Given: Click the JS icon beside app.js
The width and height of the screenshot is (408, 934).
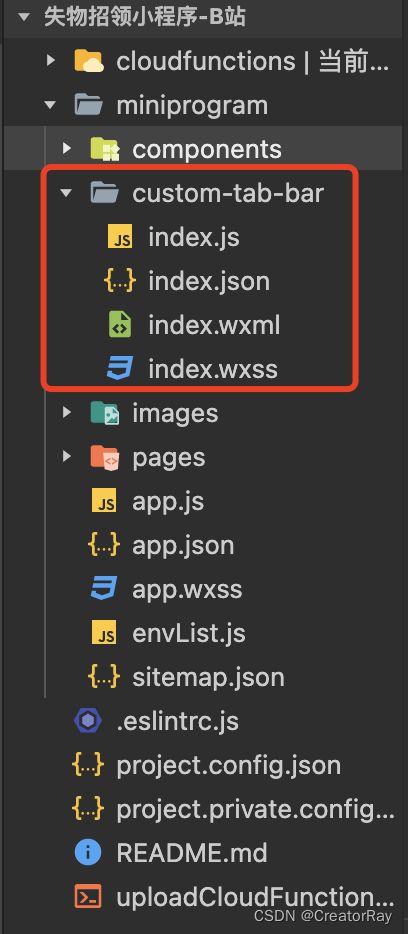Looking at the screenshot, I should pos(104,502).
